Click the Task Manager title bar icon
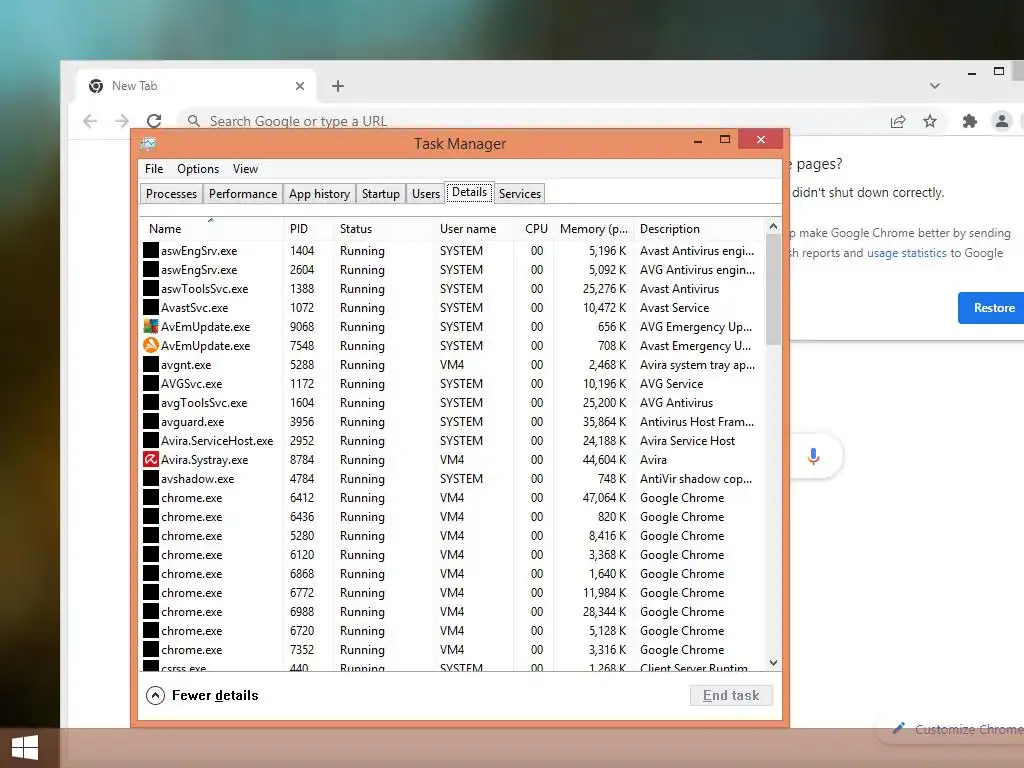The height and width of the screenshot is (768, 1024). (148, 144)
